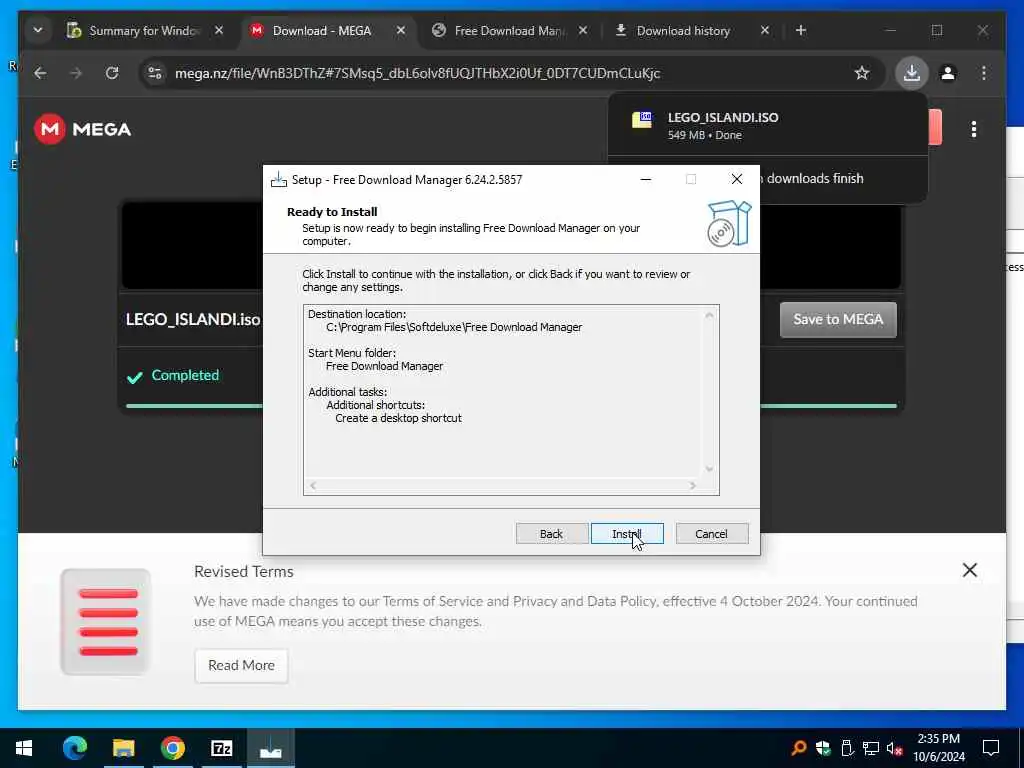Screen dimensions: 1024x768
Task: Click the Back button in setup dialog
Action: pos(551,534)
